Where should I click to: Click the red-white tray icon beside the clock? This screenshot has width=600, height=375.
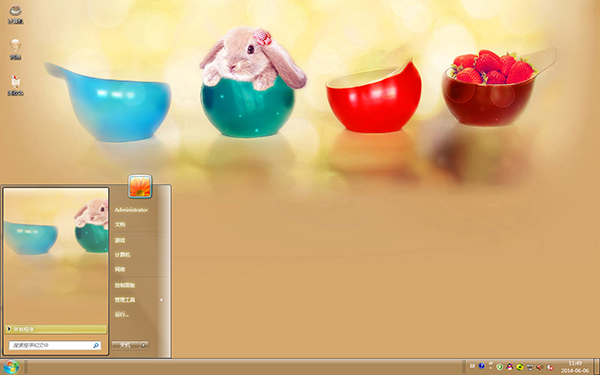pos(550,367)
